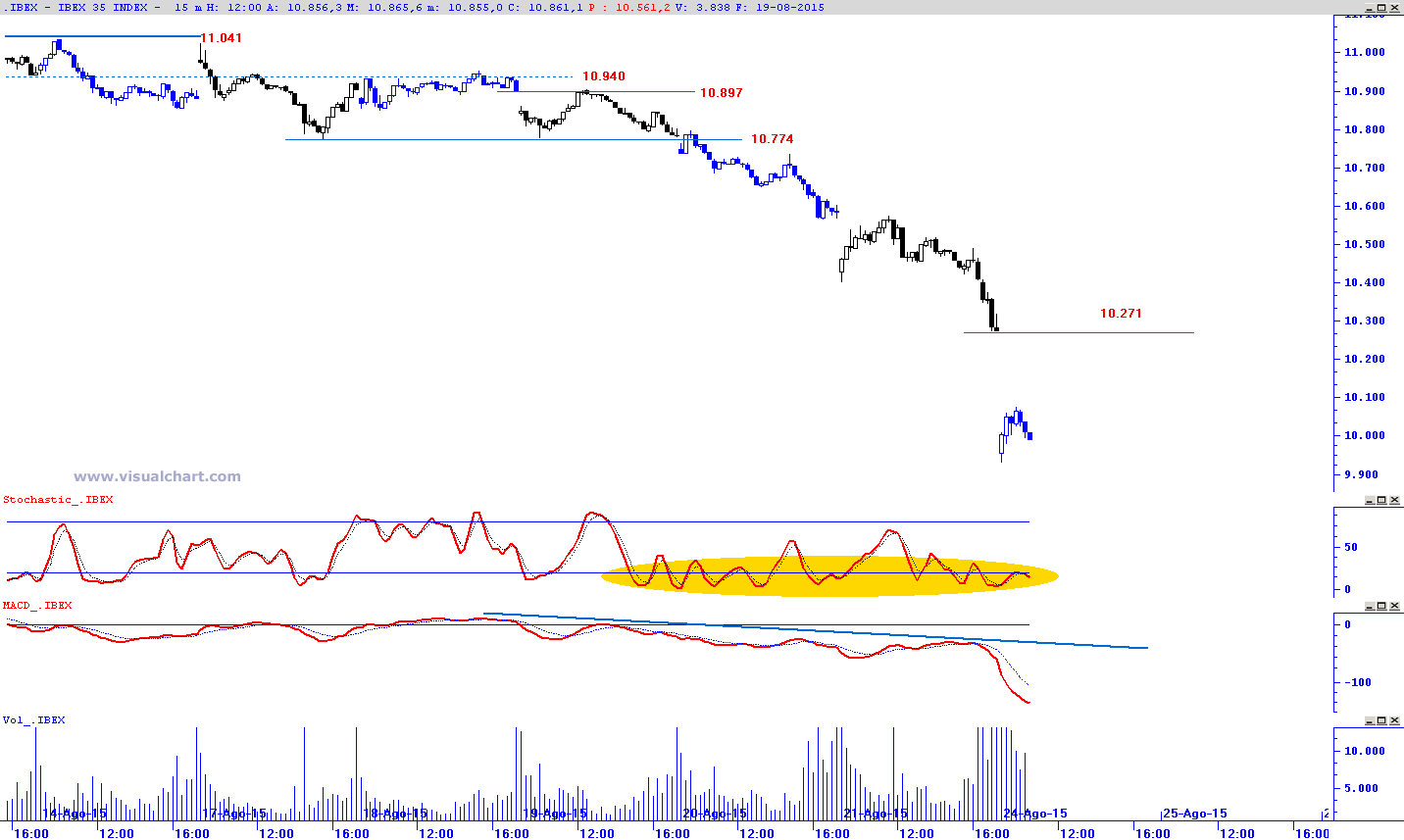Minimize the Stochastic indicator panel

click(x=1368, y=500)
